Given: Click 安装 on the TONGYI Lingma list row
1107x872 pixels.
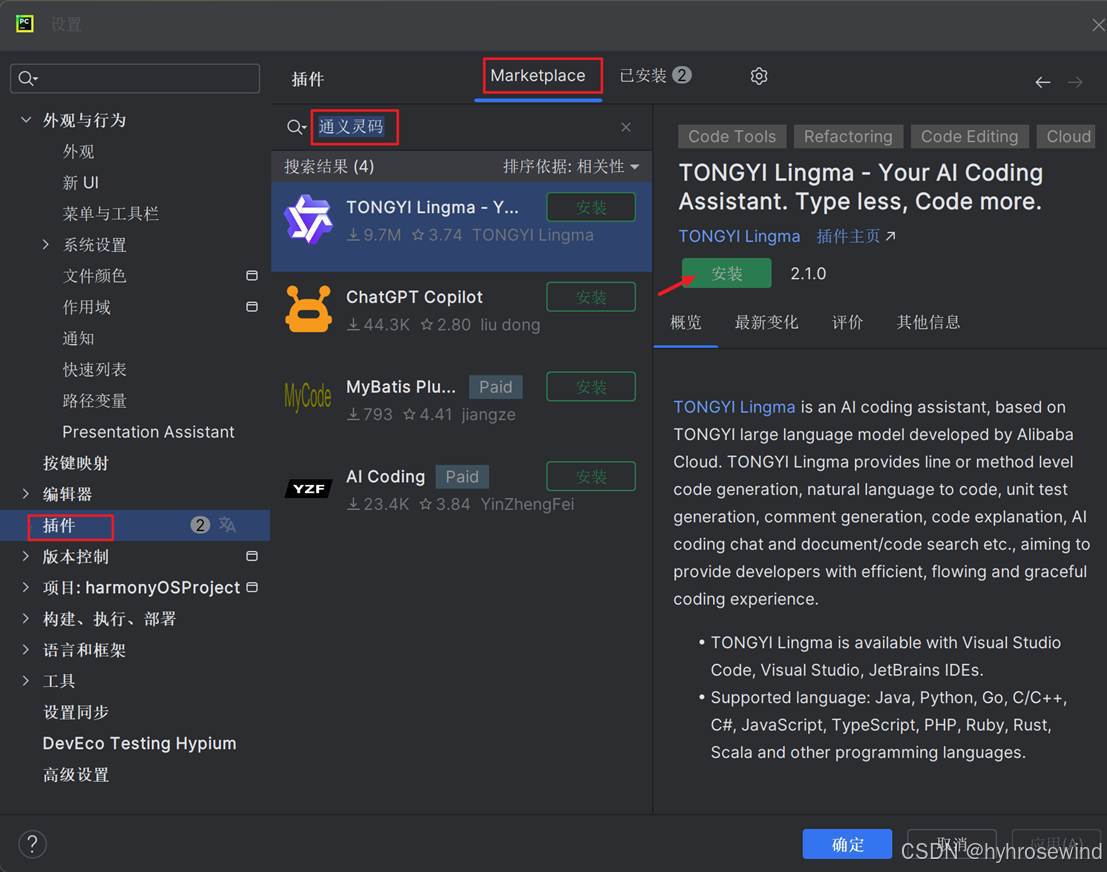Looking at the screenshot, I should (591, 208).
